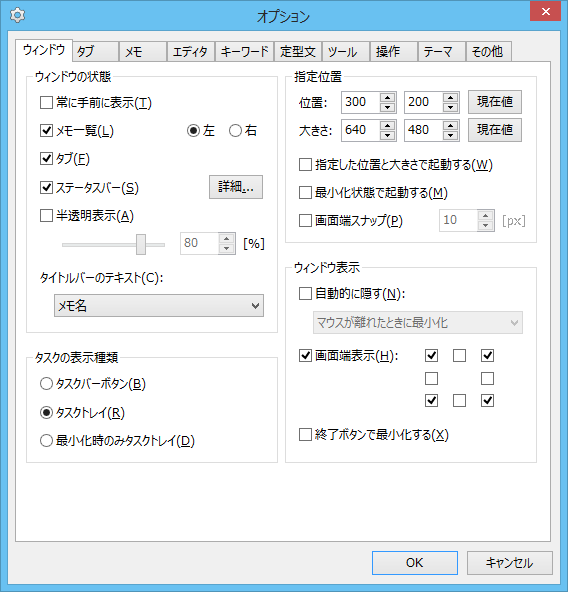
Task: Increase the X position value with up arrow
Action: 387,98
